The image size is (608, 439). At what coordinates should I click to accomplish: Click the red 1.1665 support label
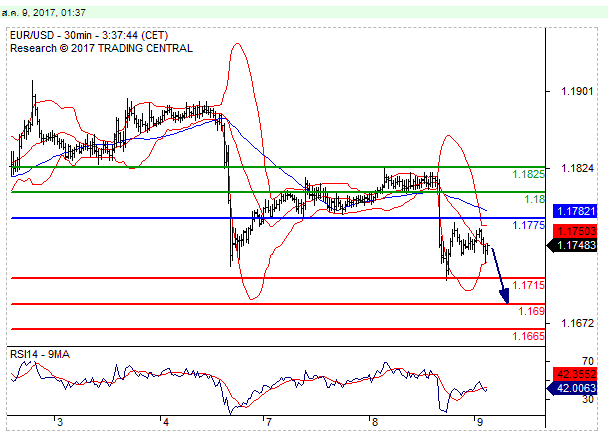click(x=528, y=336)
